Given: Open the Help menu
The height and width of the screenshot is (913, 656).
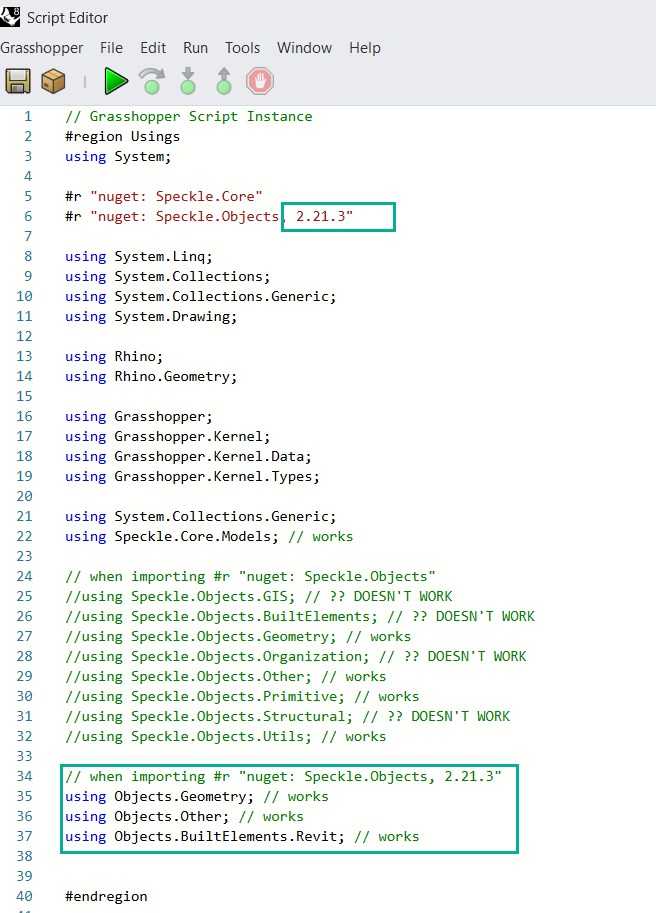Looking at the screenshot, I should (365, 48).
